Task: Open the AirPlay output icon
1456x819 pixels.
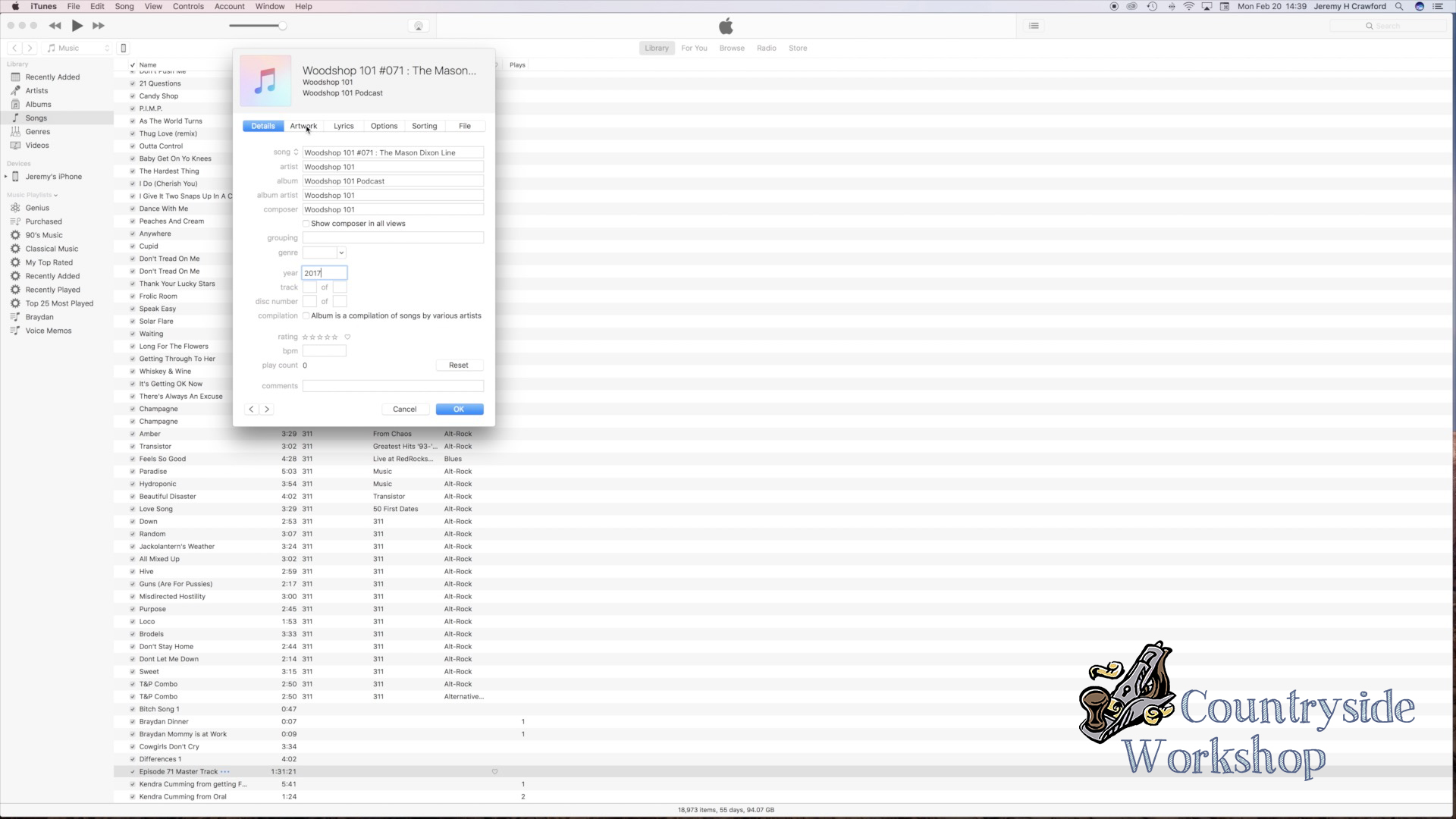Action: tap(418, 26)
